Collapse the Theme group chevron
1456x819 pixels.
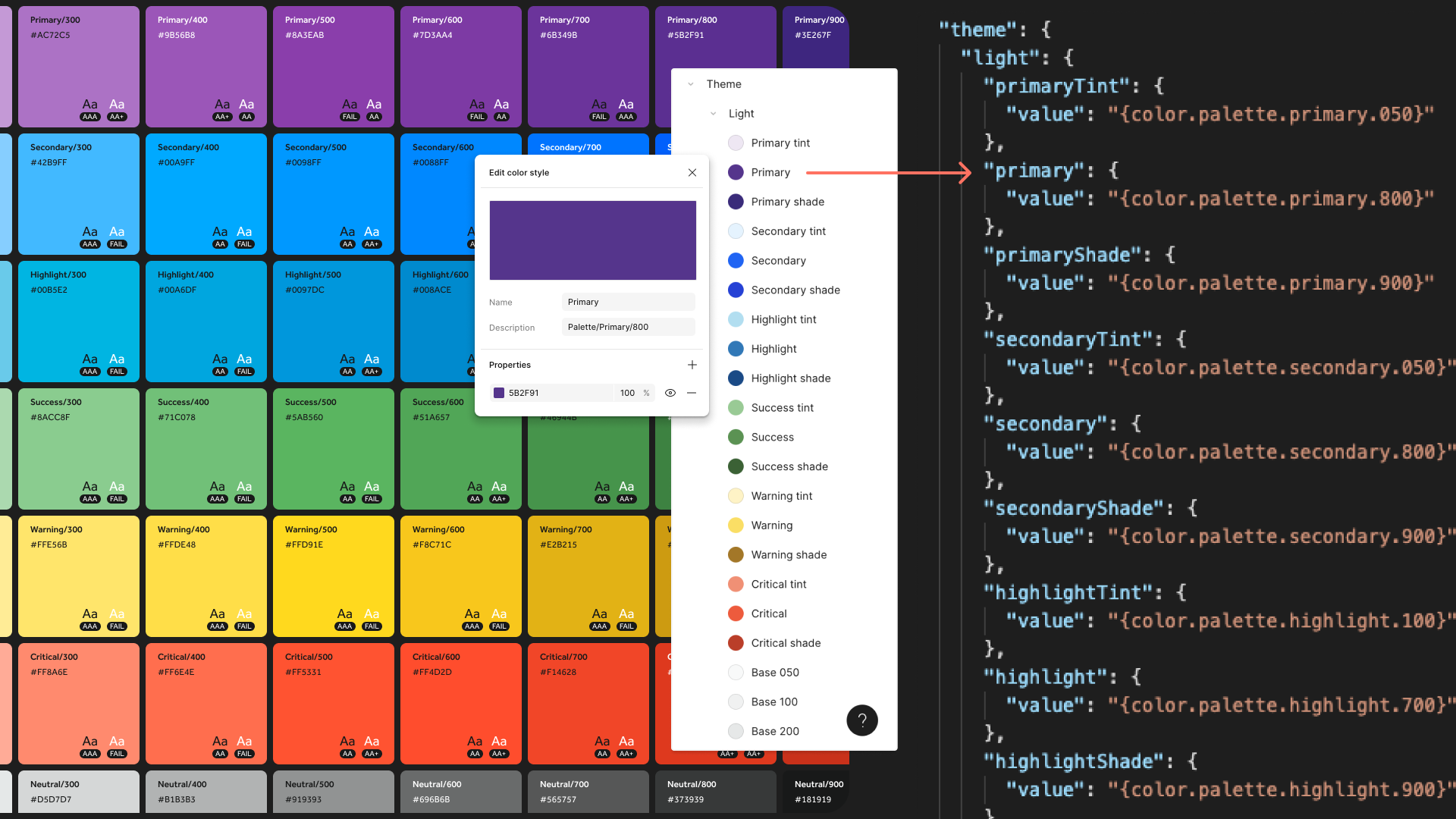tap(691, 84)
